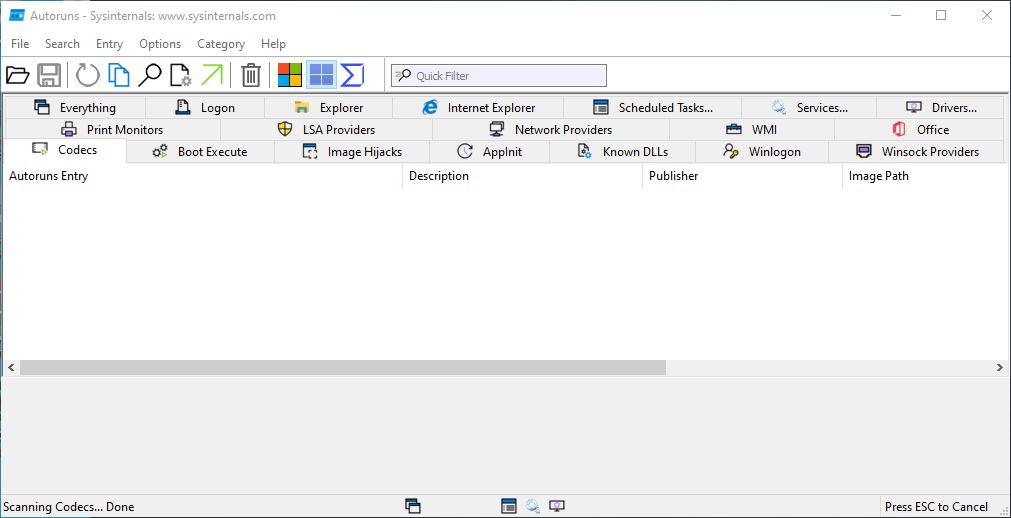Open the Help menu

(x=273, y=44)
